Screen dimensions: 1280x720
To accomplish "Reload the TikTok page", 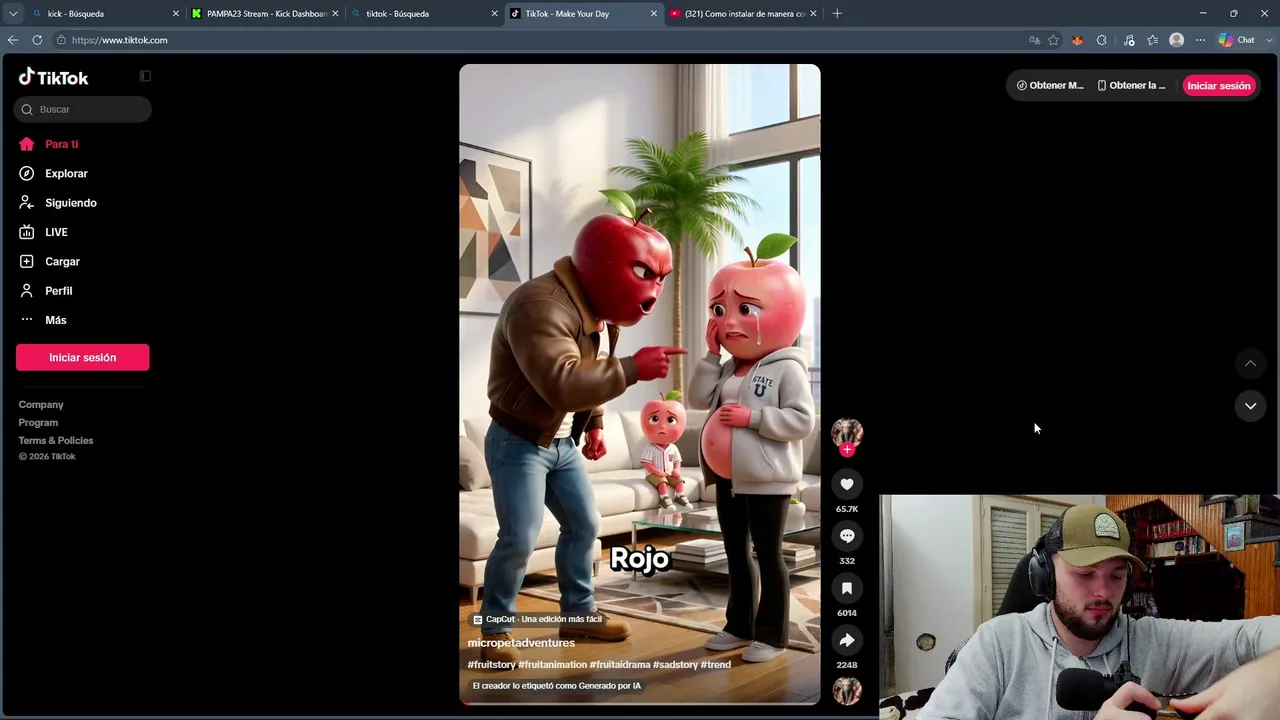I will (37, 40).
